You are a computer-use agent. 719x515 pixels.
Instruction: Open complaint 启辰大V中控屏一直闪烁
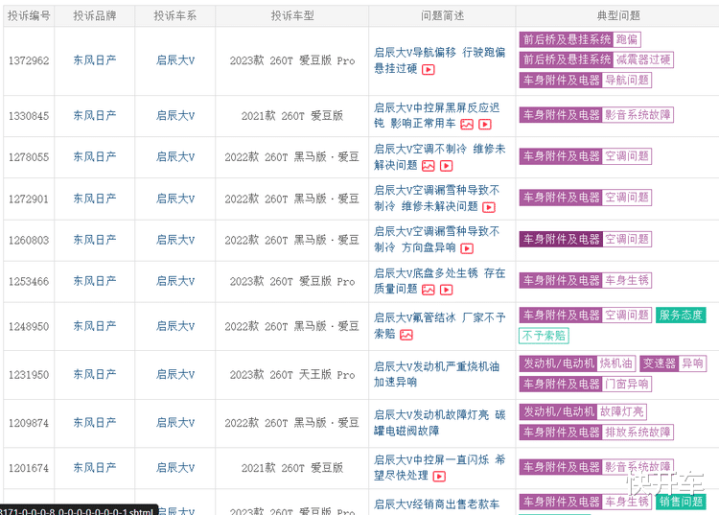[x=439, y=467]
